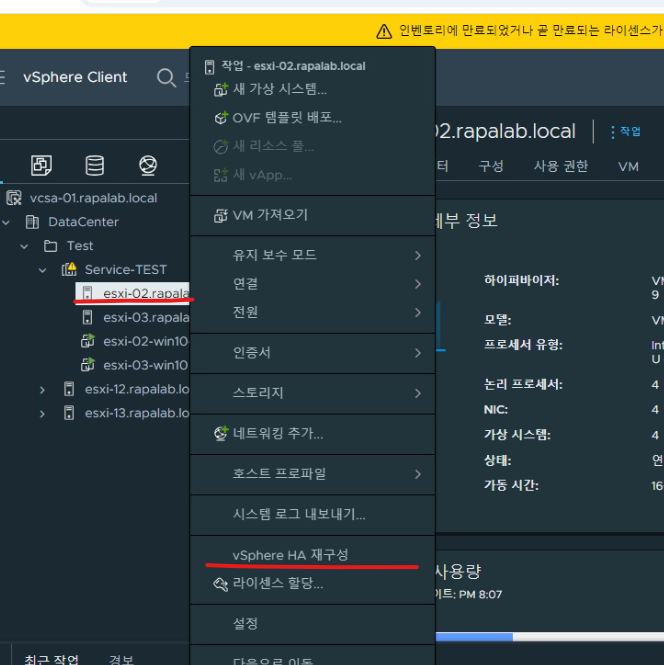
Task: Open the 경보 bottom tab
Action: pos(121,659)
